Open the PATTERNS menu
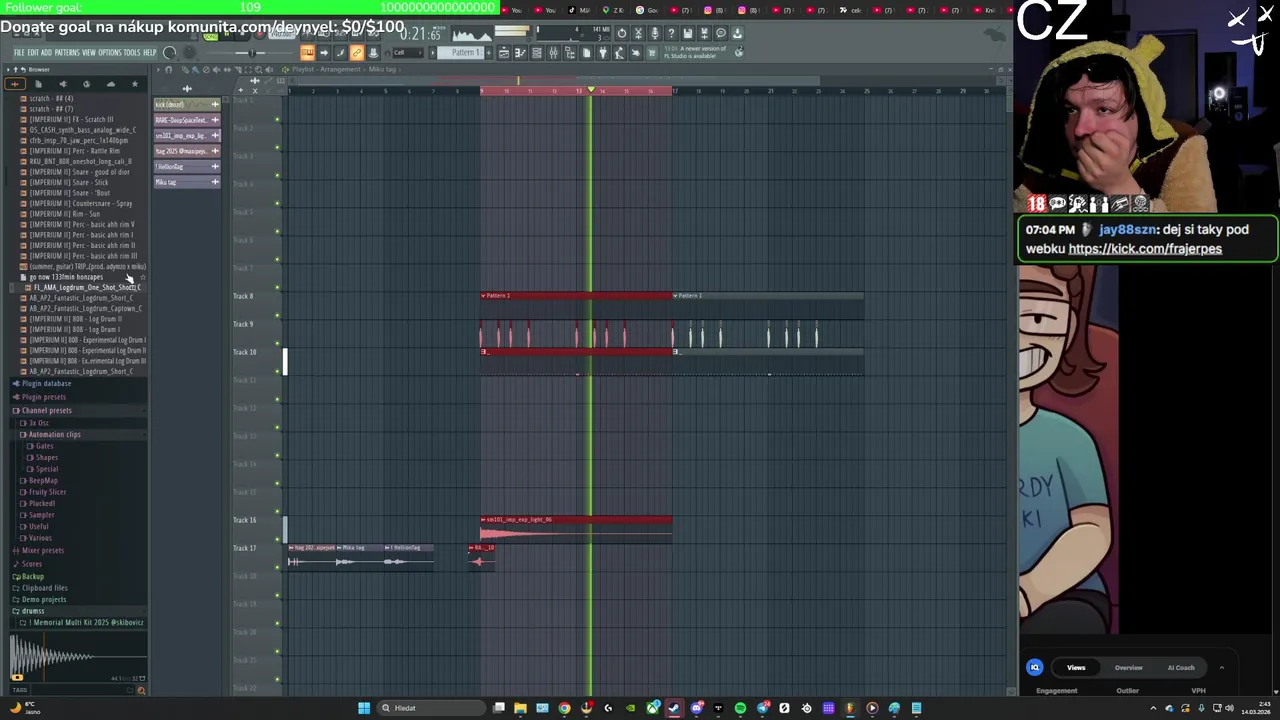Viewport: 1280px width, 720px height. click(67, 53)
